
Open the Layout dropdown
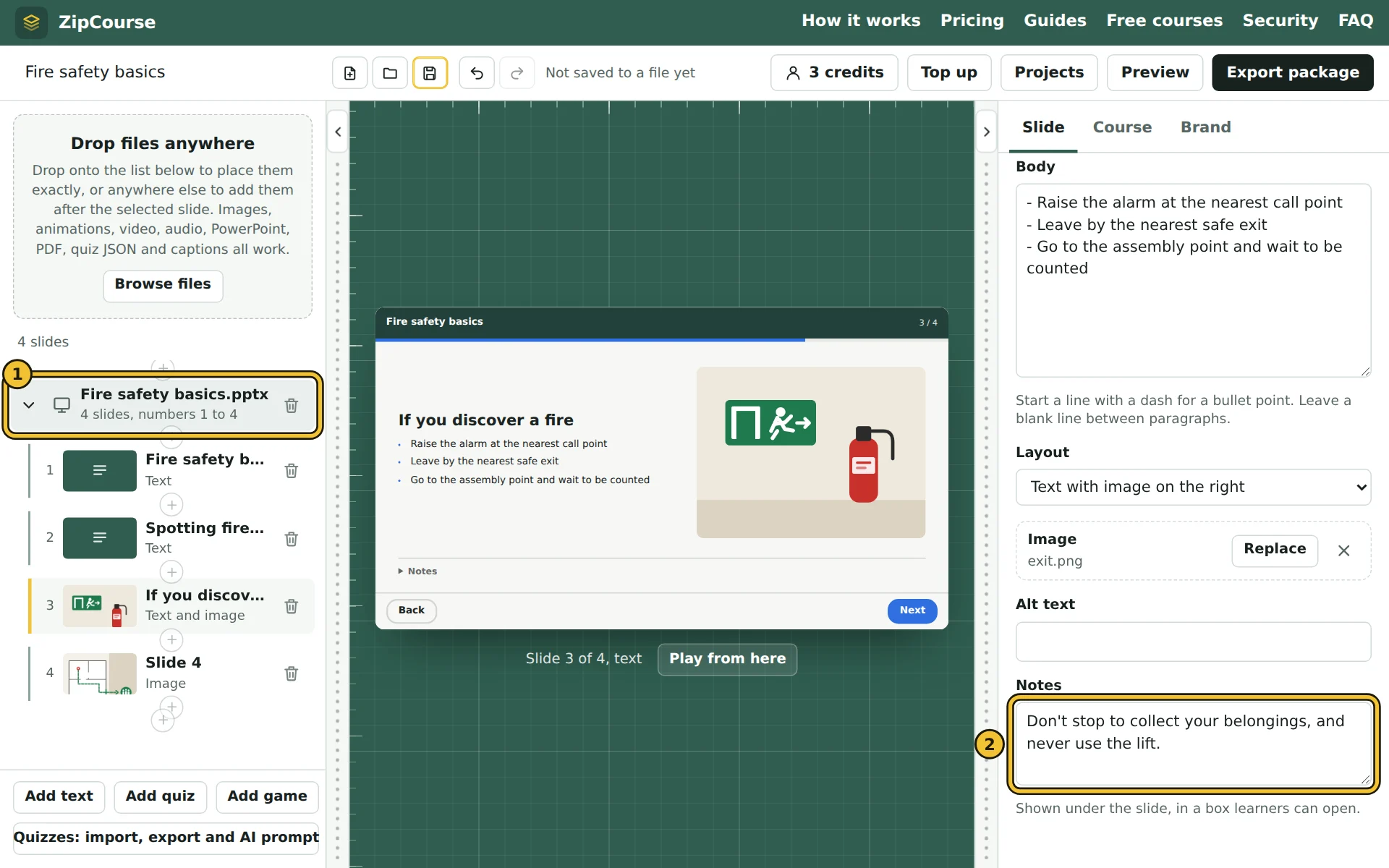point(1193,487)
